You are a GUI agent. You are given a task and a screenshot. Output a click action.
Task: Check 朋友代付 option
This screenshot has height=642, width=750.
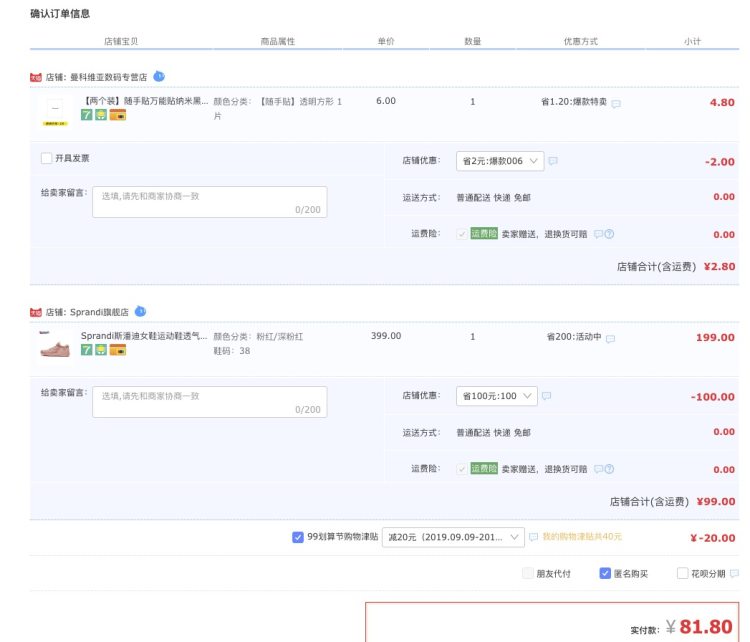528,573
